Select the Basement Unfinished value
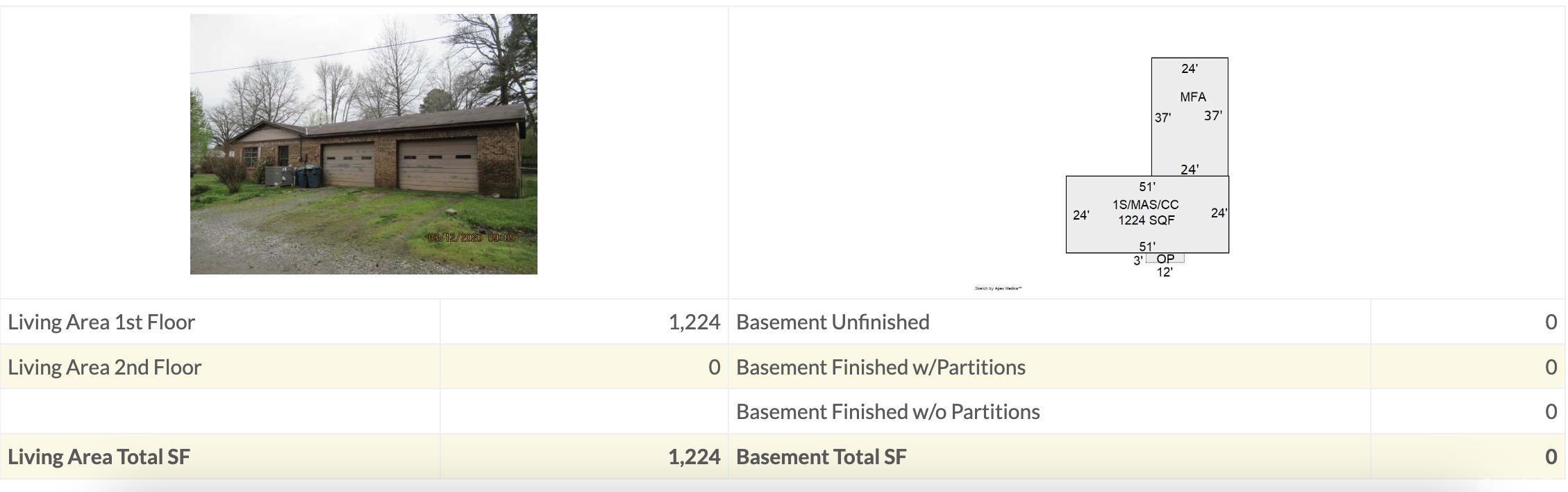Image resolution: width=1568 pixels, height=492 pixels. [x=1551, y=322]
